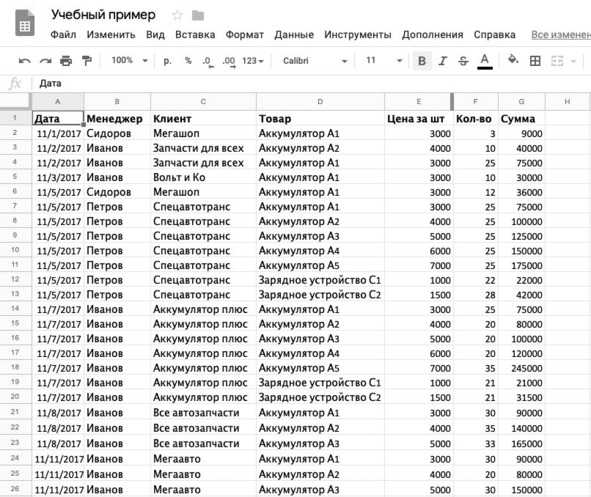The width and height of the screenshot is (591, 497).
Task: Open the Calibri font dropdown
Action: (315, 61)
